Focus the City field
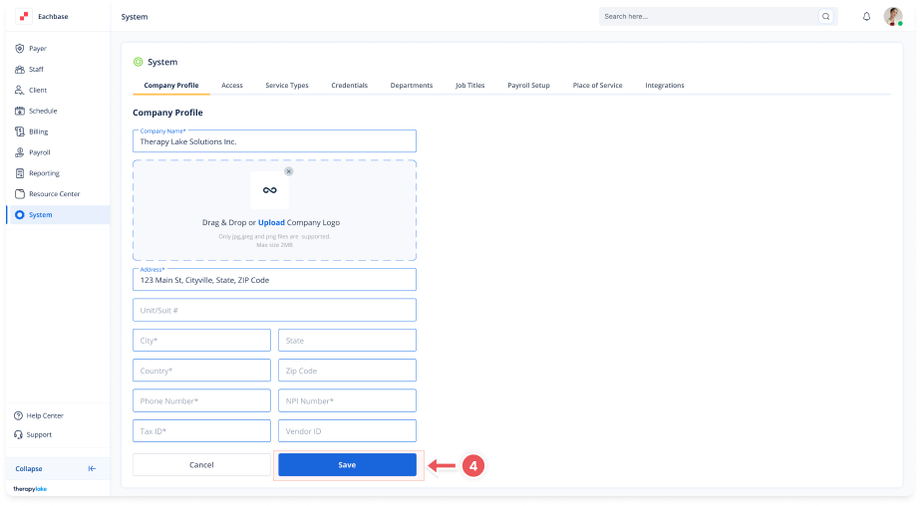920x506 pixels. [202, 340]
